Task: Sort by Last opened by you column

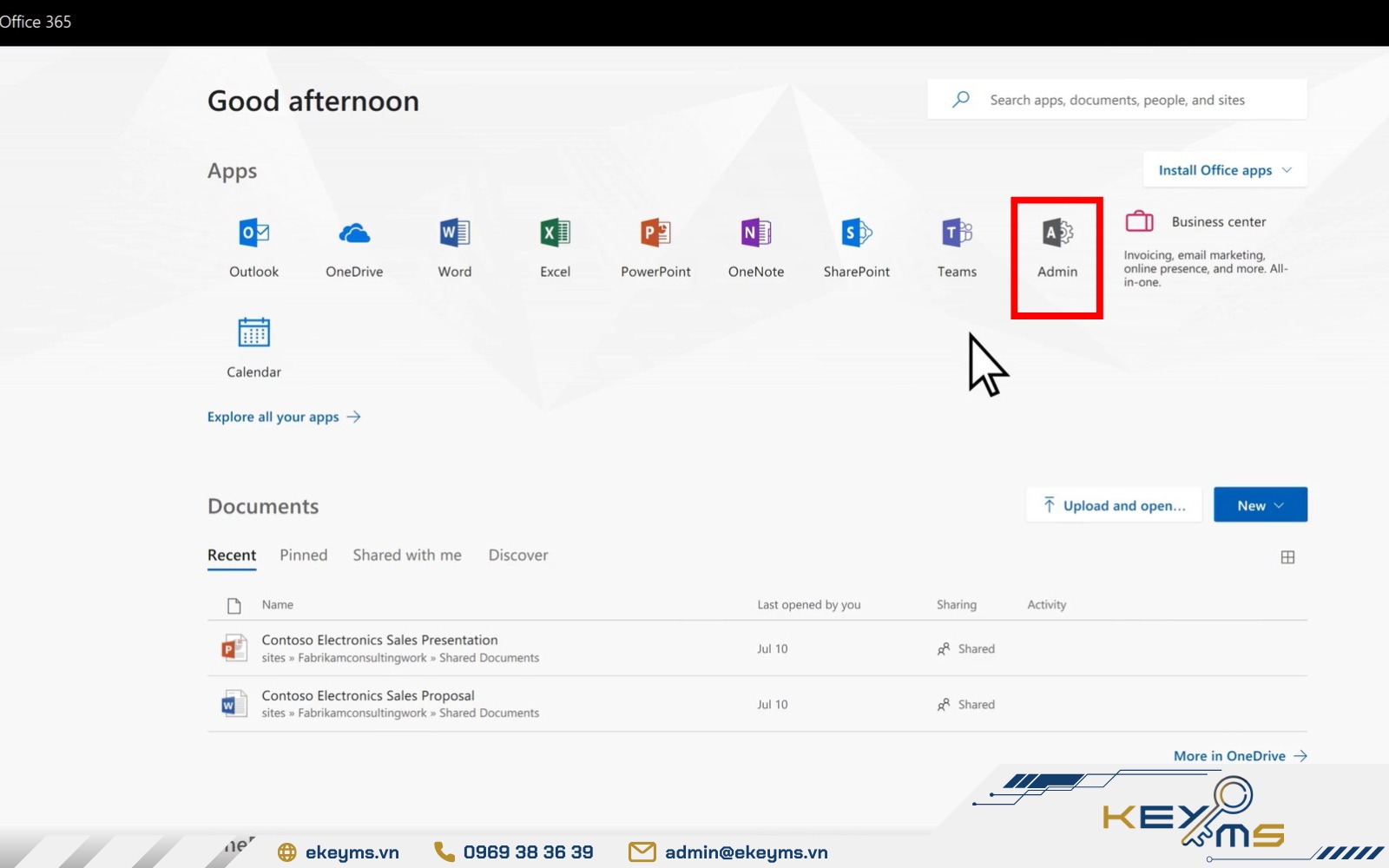Action: [x=809, y=605]
